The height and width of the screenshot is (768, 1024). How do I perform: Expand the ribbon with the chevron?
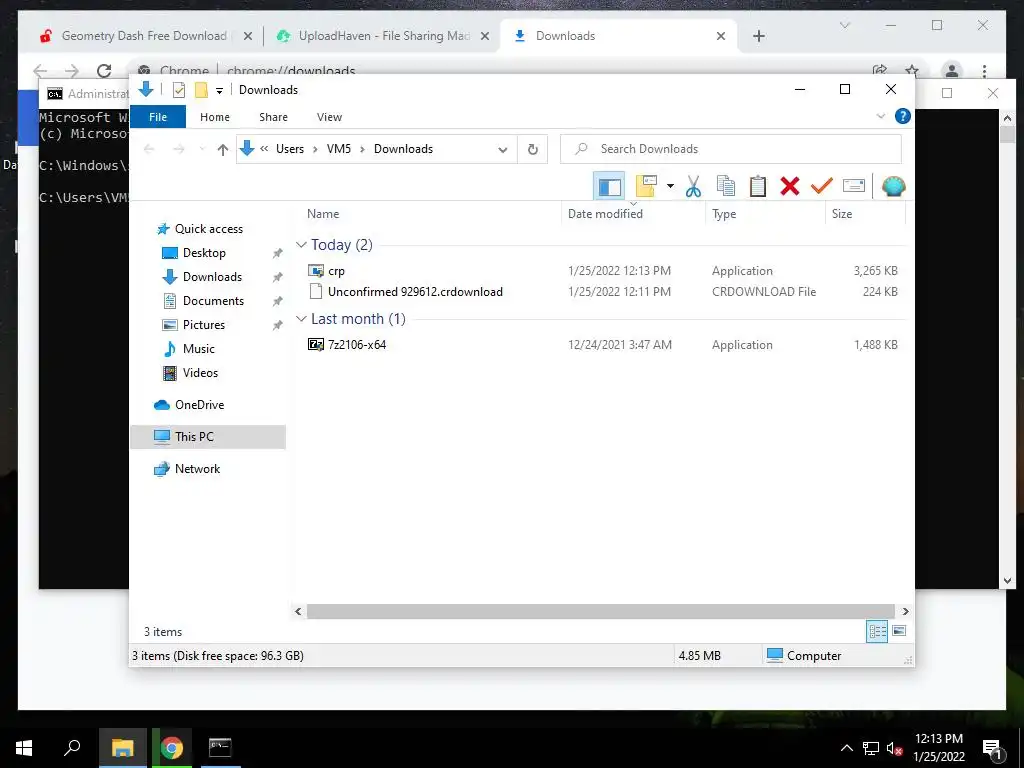(880, 116)
